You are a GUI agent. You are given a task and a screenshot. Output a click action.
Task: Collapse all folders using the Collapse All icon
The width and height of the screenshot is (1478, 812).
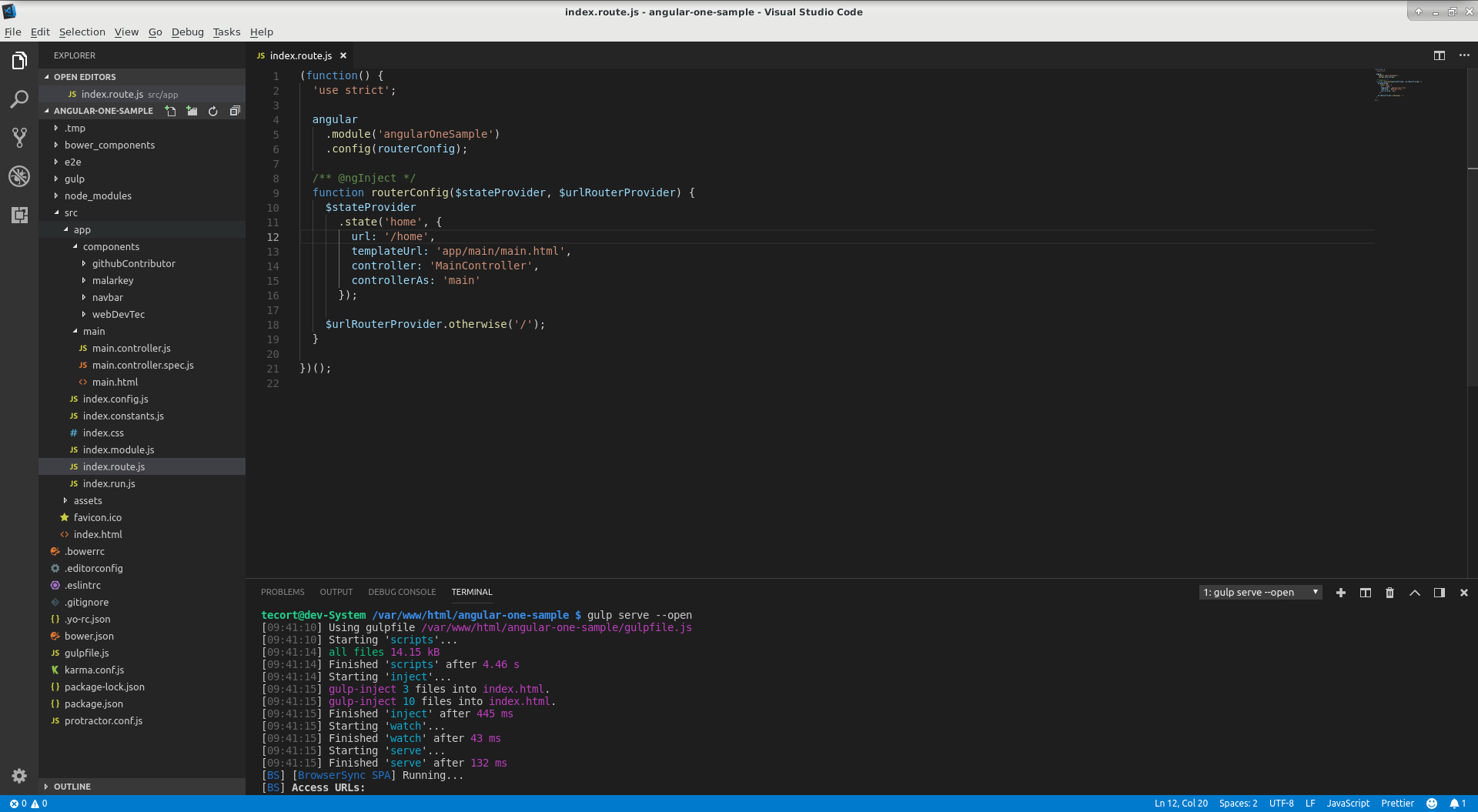pos(235,111)
